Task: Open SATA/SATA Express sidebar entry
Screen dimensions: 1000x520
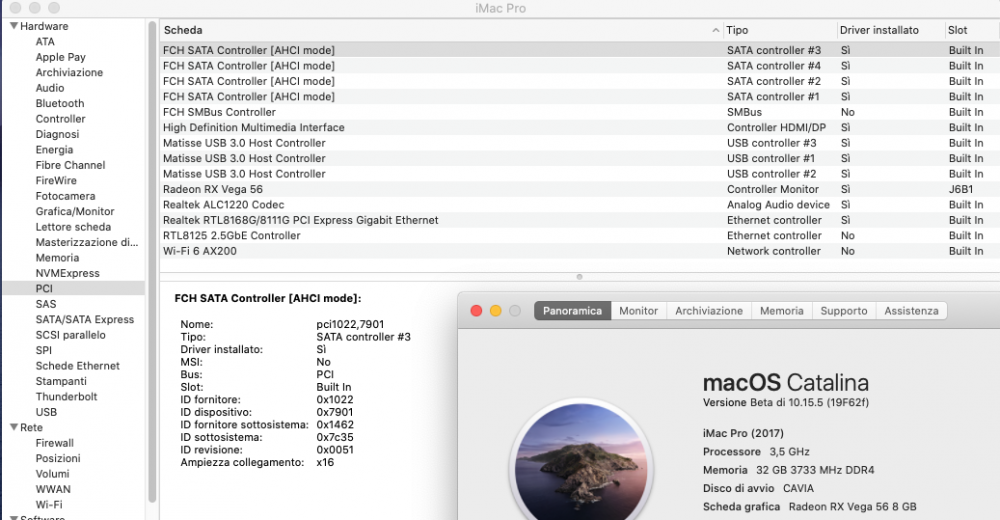Action: (x=85, y=320)
